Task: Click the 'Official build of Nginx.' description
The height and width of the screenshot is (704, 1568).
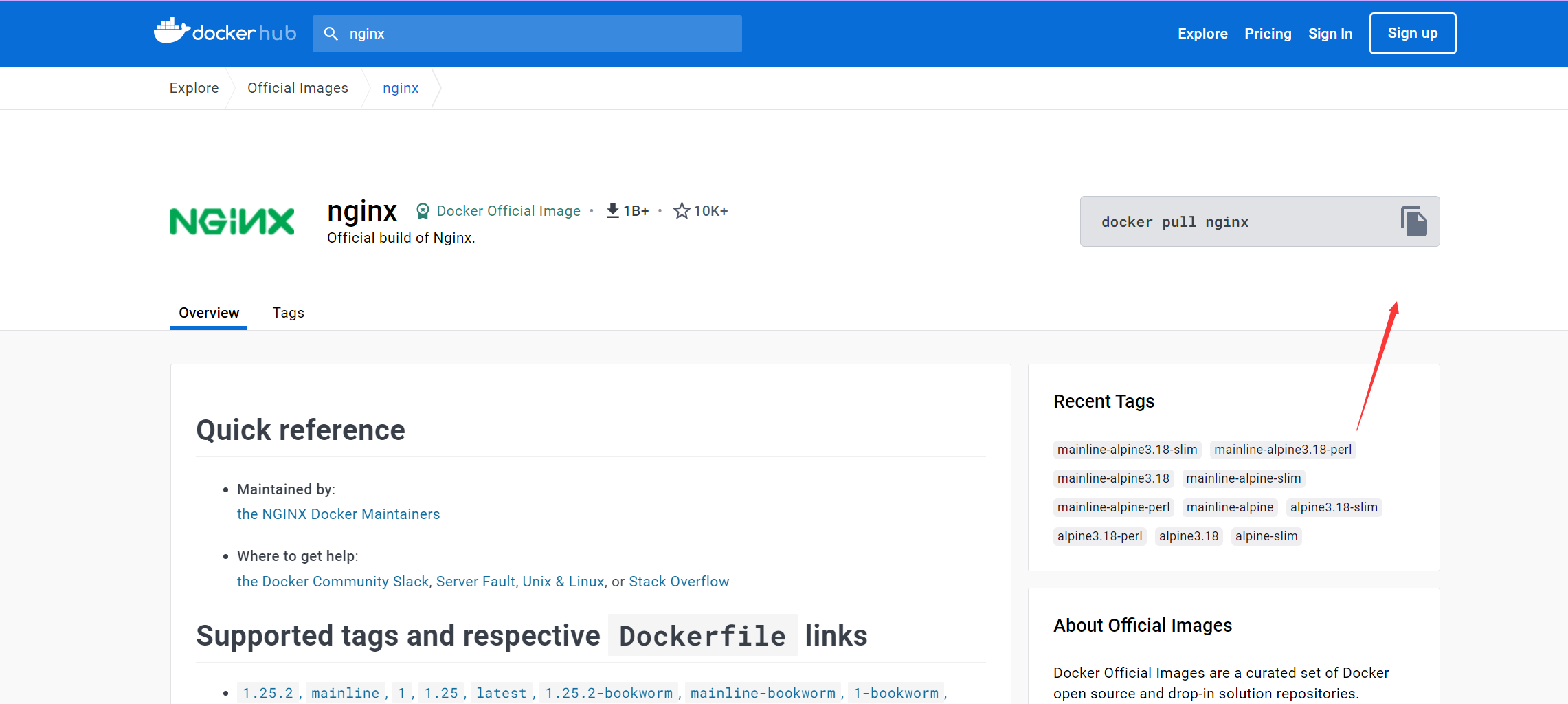Action: (x=401, y=238)
